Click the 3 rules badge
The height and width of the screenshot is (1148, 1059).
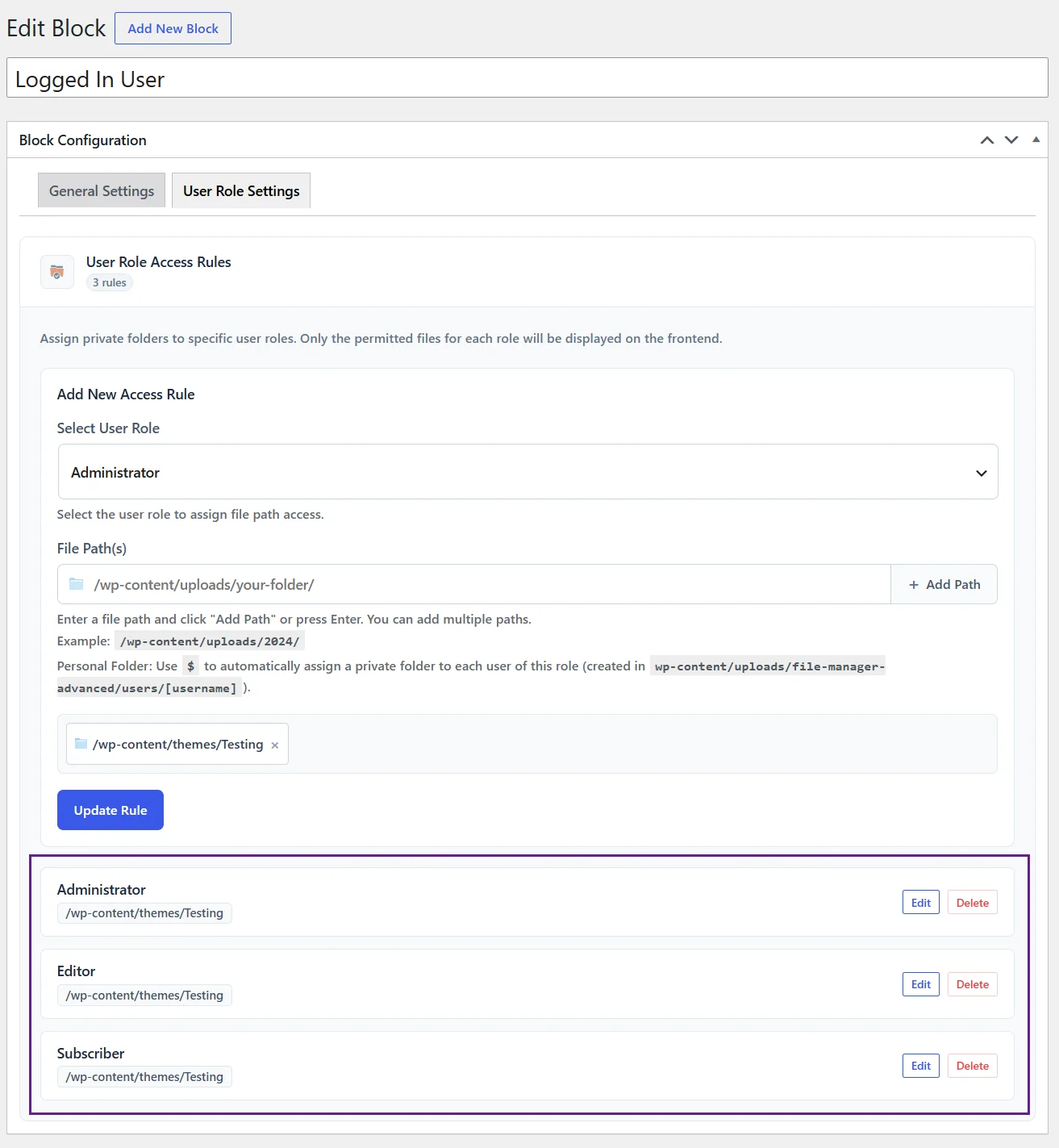pos(110,282)
